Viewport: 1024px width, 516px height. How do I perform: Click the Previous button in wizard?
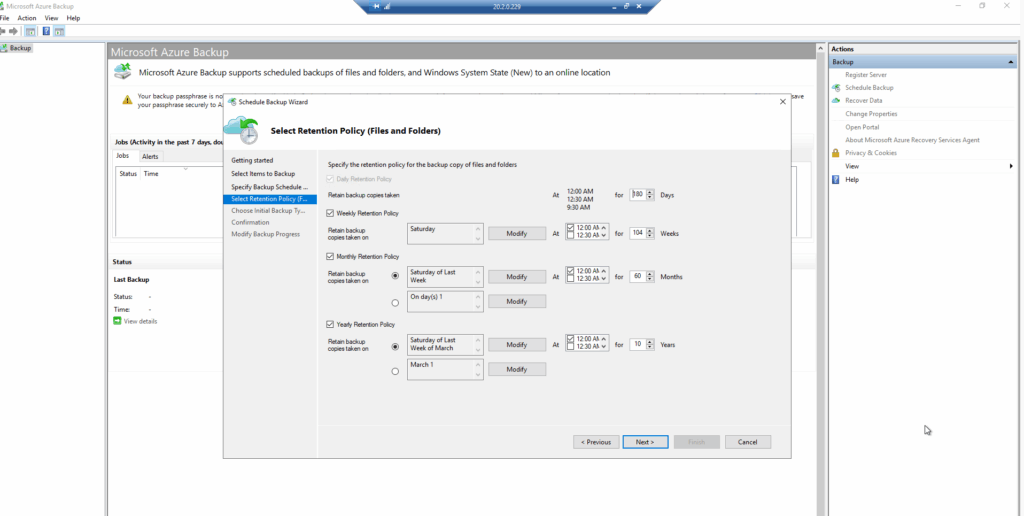pyautogui.click(x=596, y=442)
